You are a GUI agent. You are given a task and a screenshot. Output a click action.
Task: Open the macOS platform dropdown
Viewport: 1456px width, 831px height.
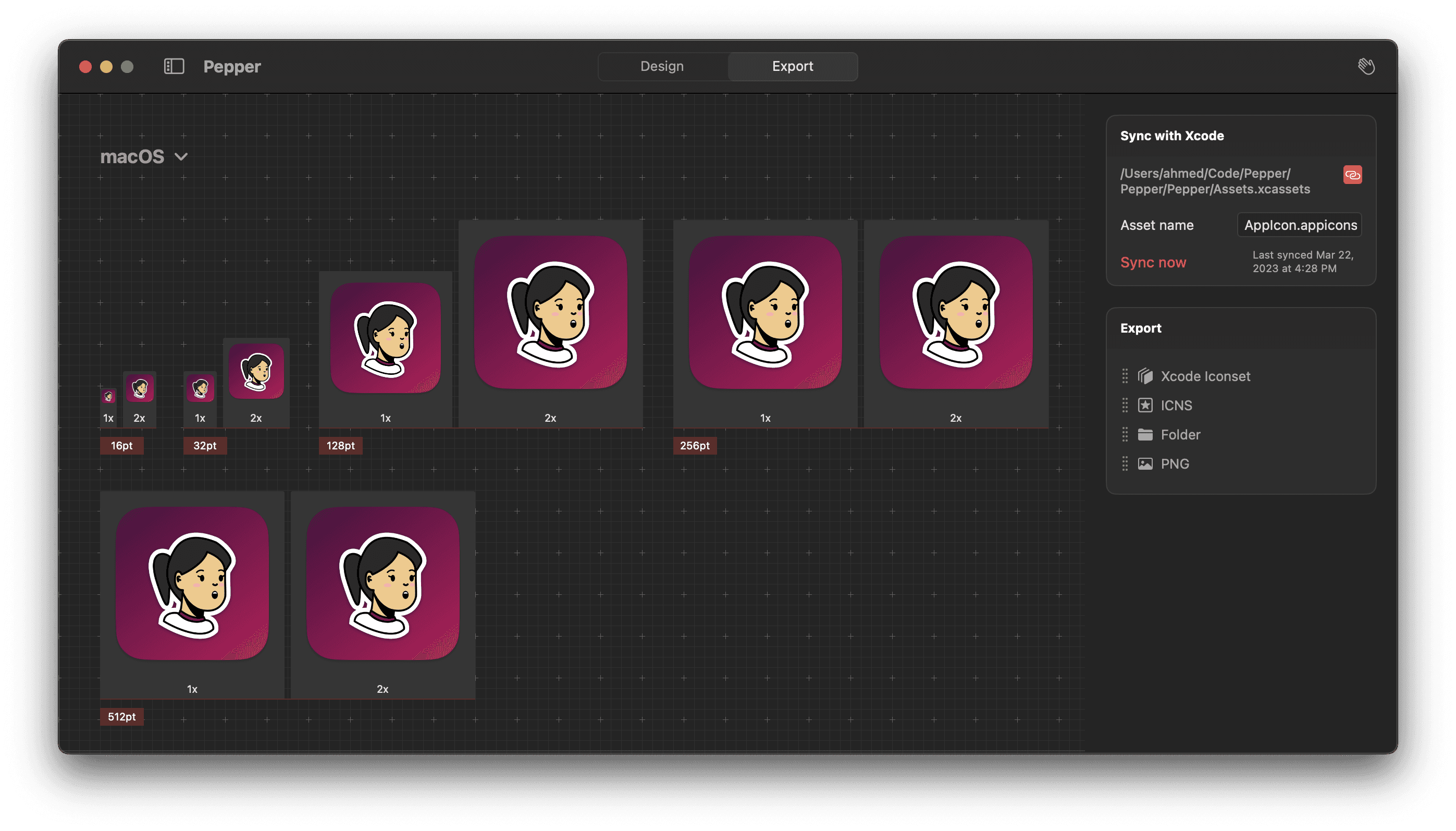click(145, 156)
